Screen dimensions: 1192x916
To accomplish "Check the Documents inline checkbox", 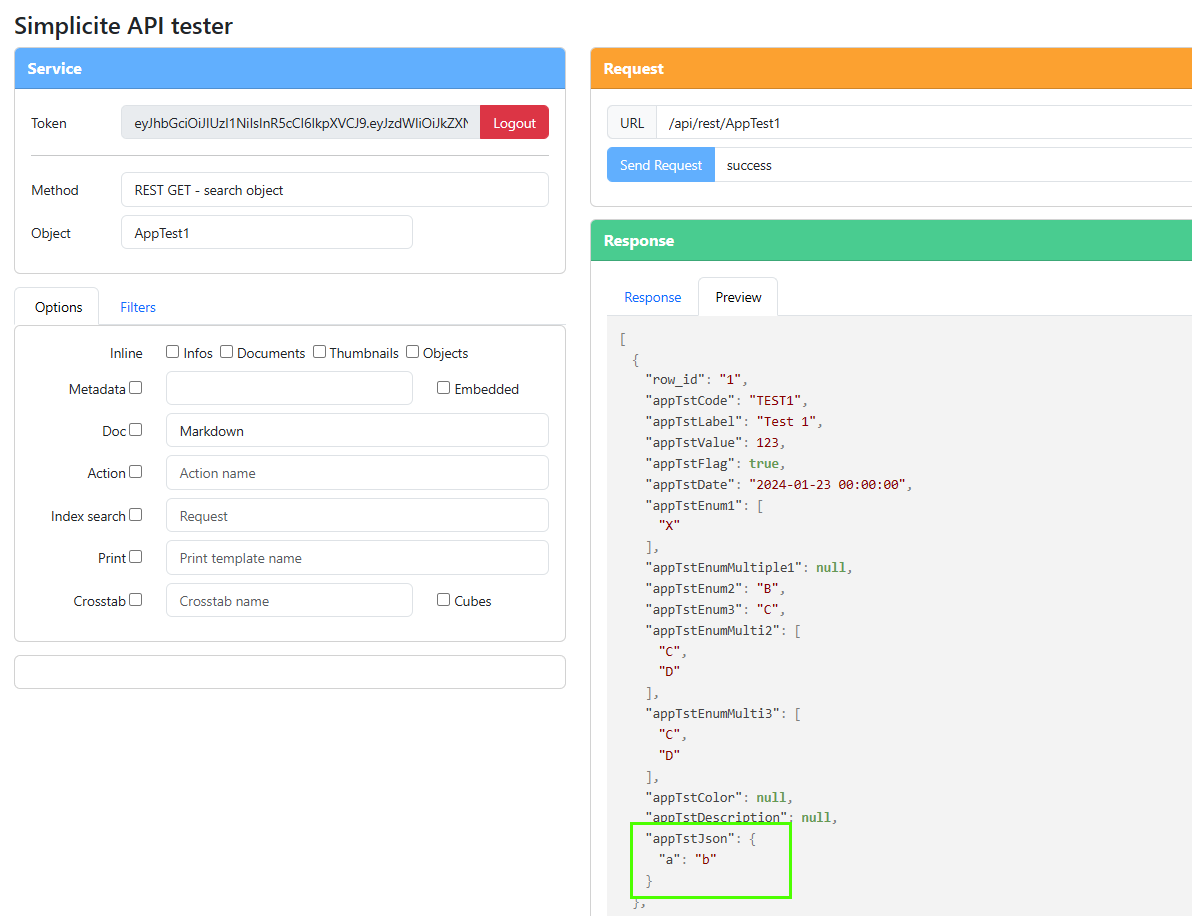I will 227,352.
